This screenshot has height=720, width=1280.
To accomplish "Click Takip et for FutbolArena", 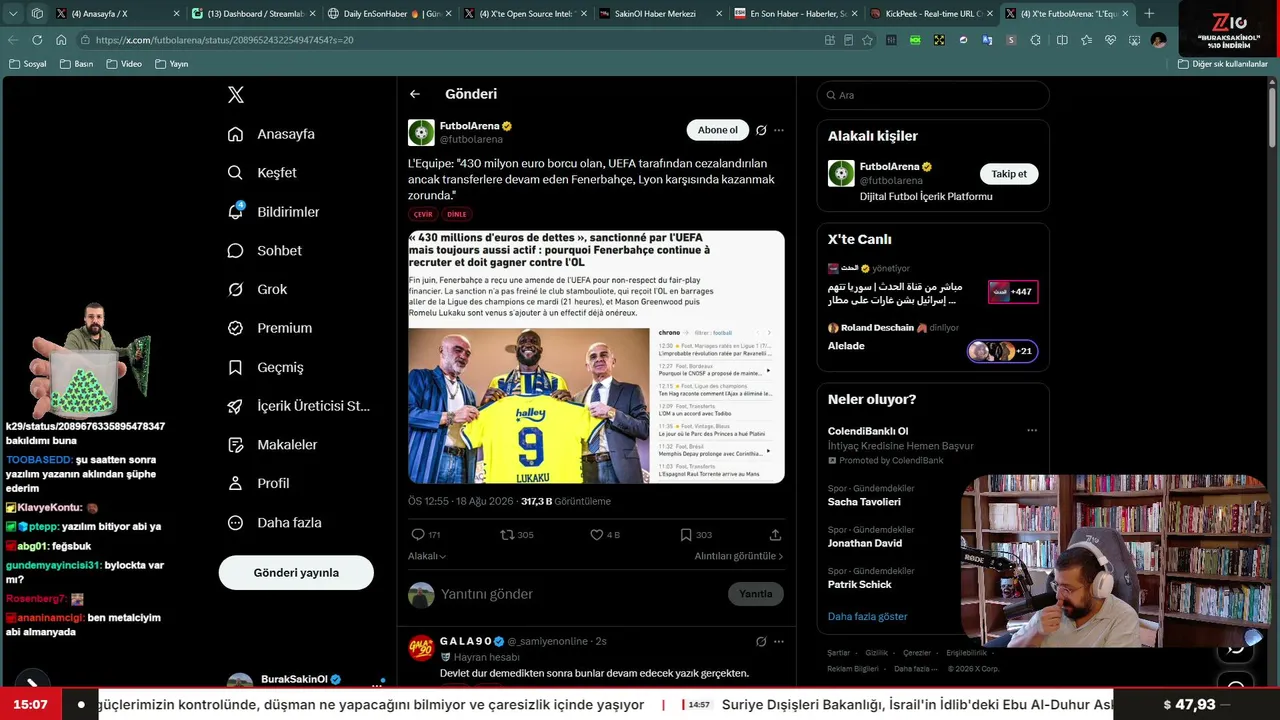I will 1009,174.
